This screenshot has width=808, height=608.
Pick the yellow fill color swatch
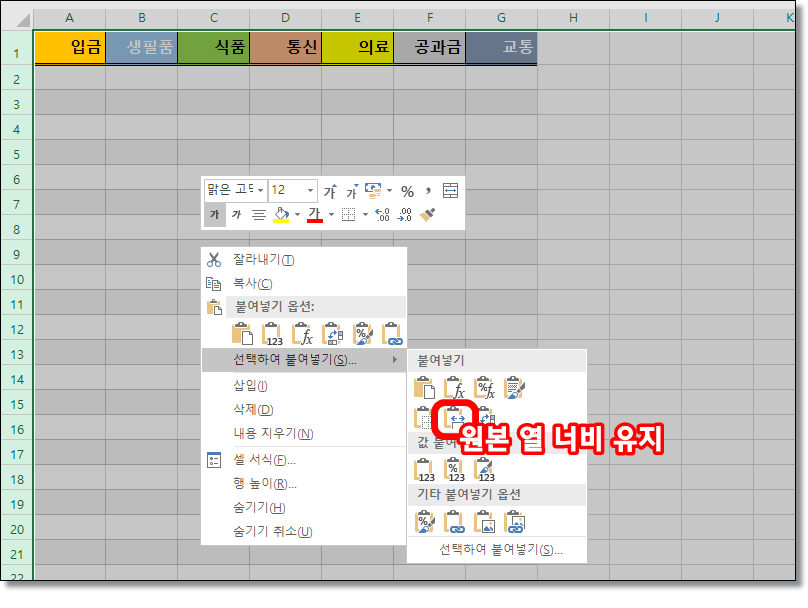(282, 219)
